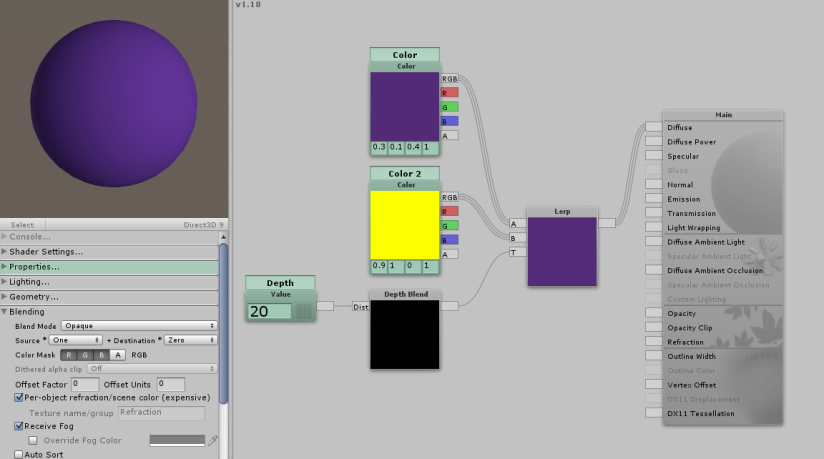Disable Per-object refraction/scene color checkbox
This screenshot has width=824, height=459.
coord(19,397)
